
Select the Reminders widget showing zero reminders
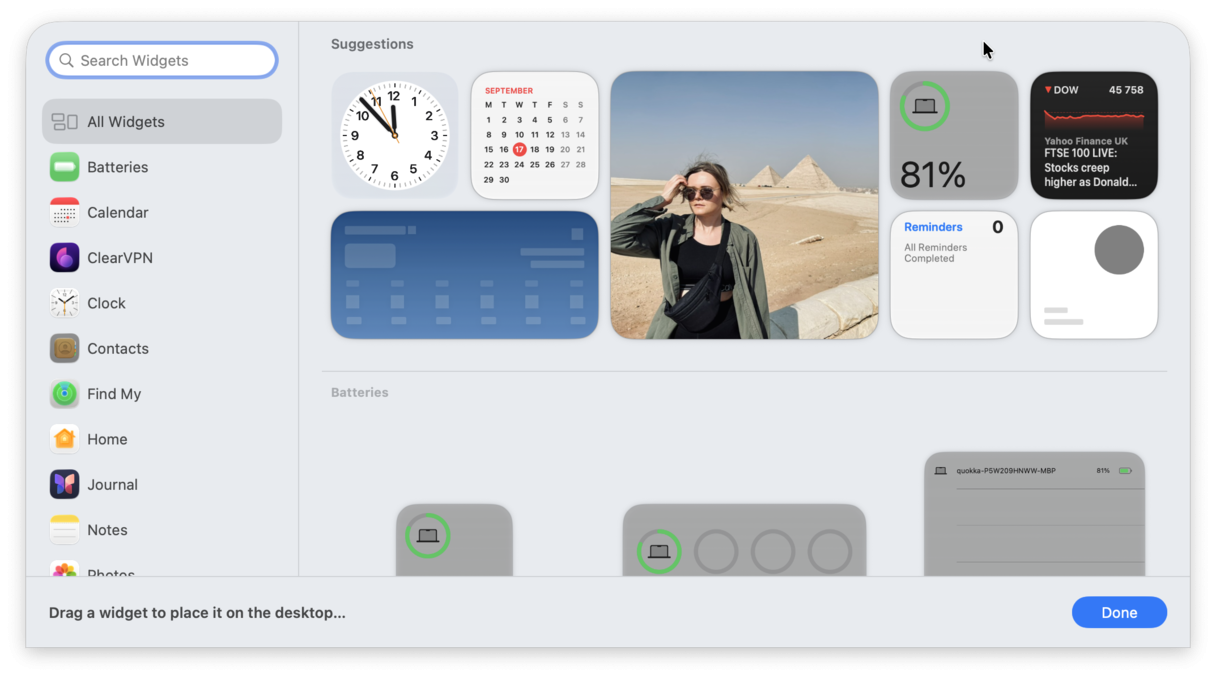click(953, 274)
